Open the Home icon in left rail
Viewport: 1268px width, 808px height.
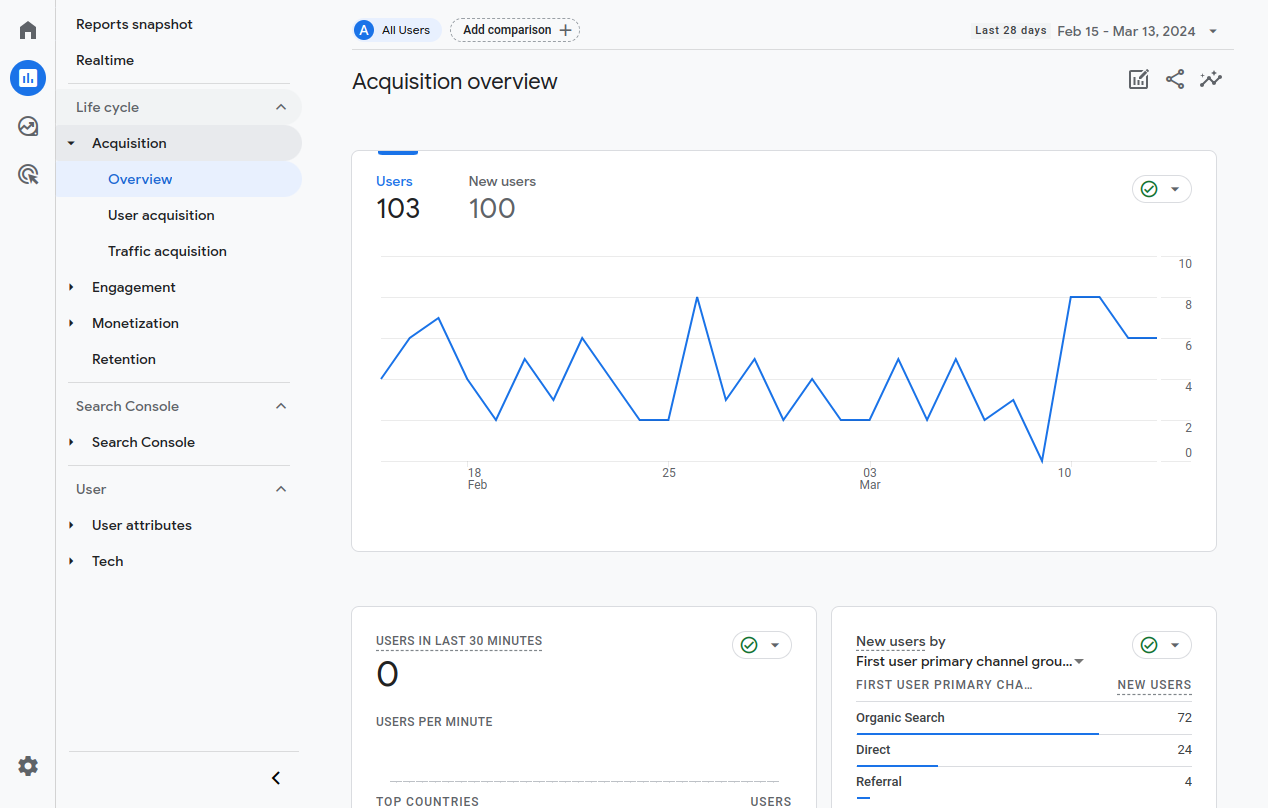[28, 30]
